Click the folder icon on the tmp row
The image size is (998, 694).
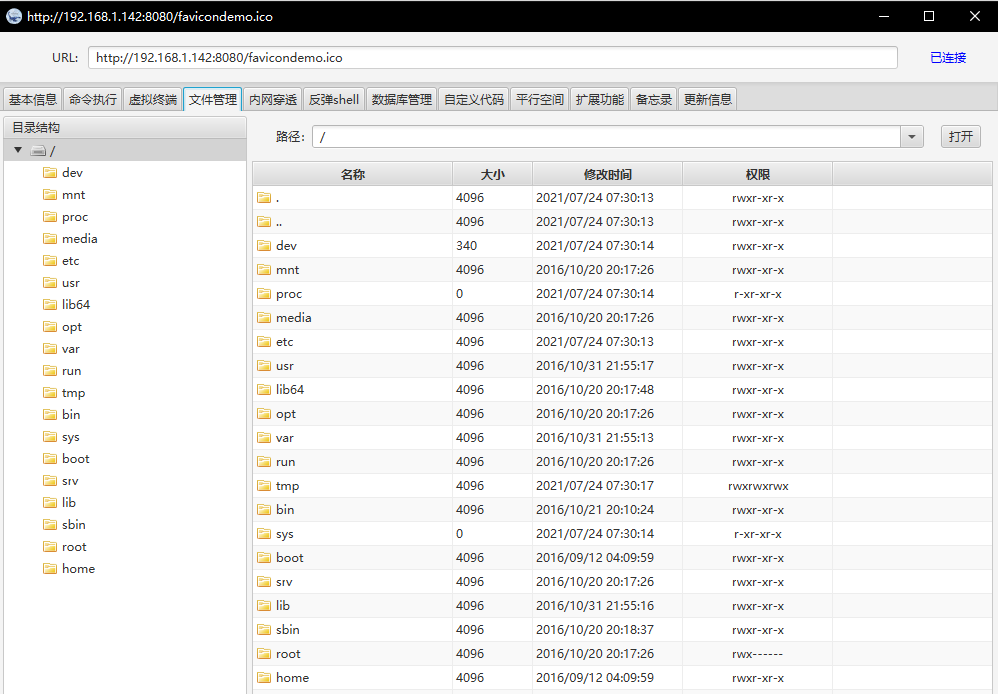pyautogui.click(x=265, y=485)
